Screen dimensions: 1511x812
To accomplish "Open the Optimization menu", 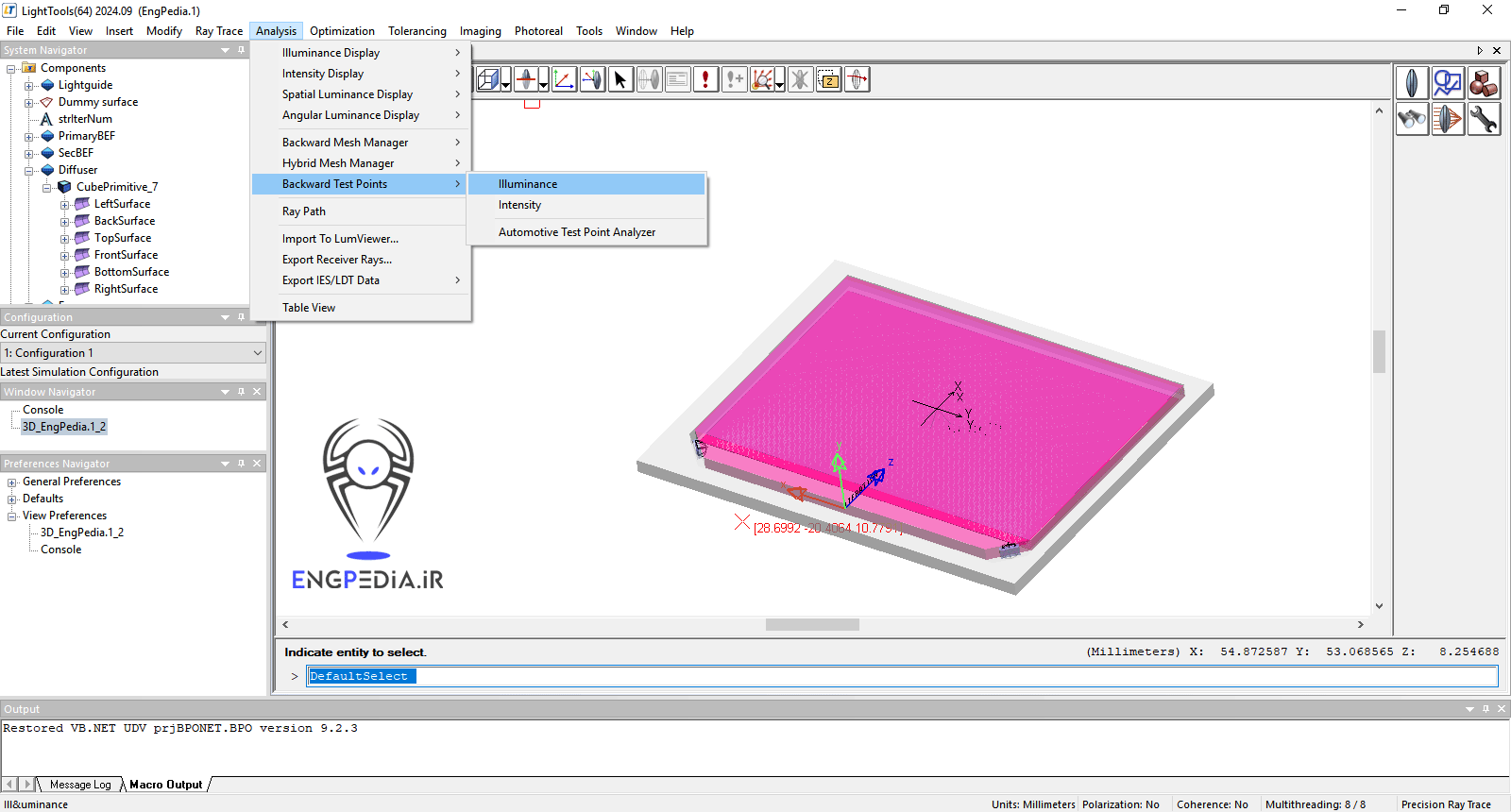I will (x=342, y=31).
